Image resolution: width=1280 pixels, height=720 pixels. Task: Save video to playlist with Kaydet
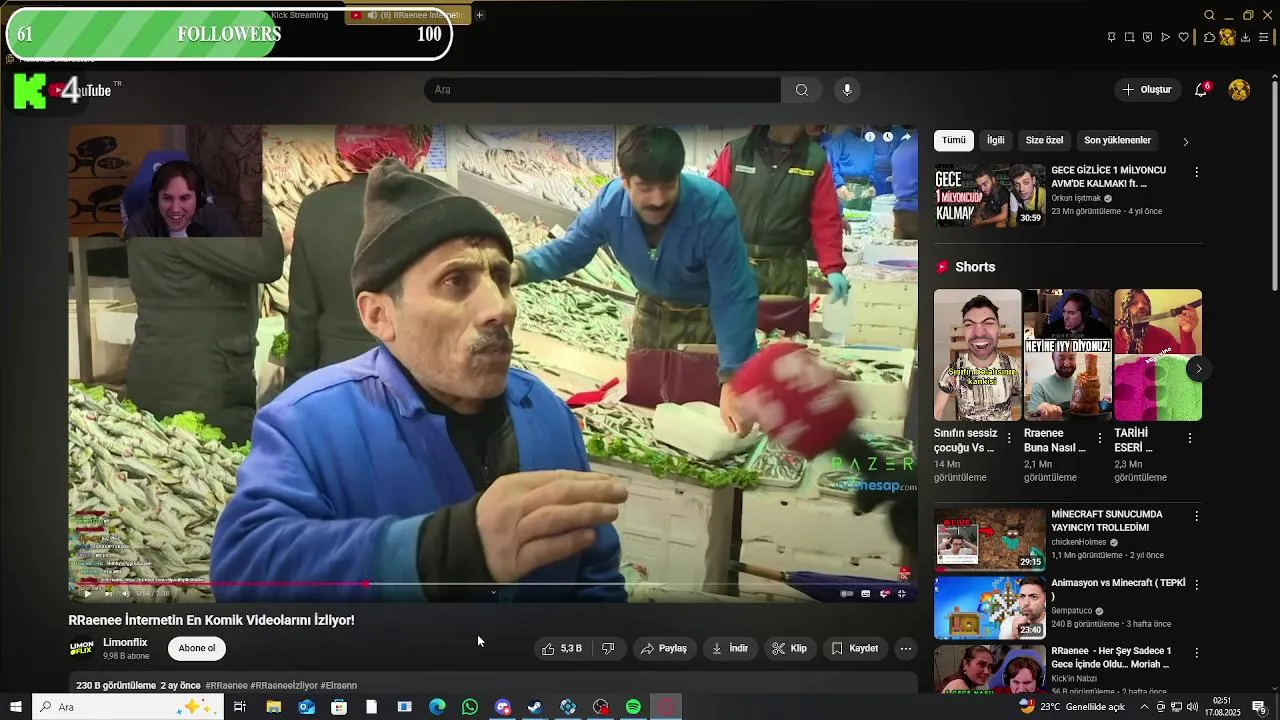point(854,649)
